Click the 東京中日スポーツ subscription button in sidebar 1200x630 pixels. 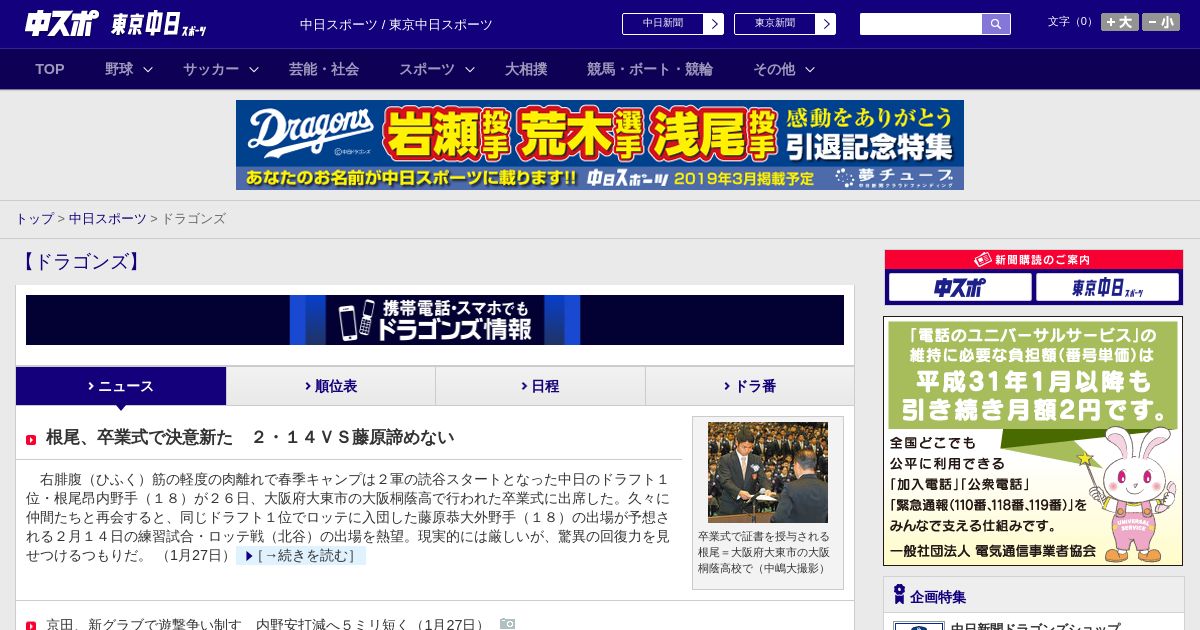pos(1107,288)
